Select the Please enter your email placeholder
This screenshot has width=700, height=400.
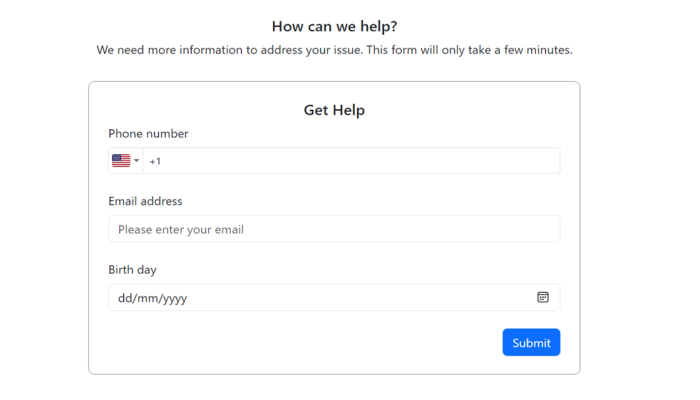pos(181,229)
